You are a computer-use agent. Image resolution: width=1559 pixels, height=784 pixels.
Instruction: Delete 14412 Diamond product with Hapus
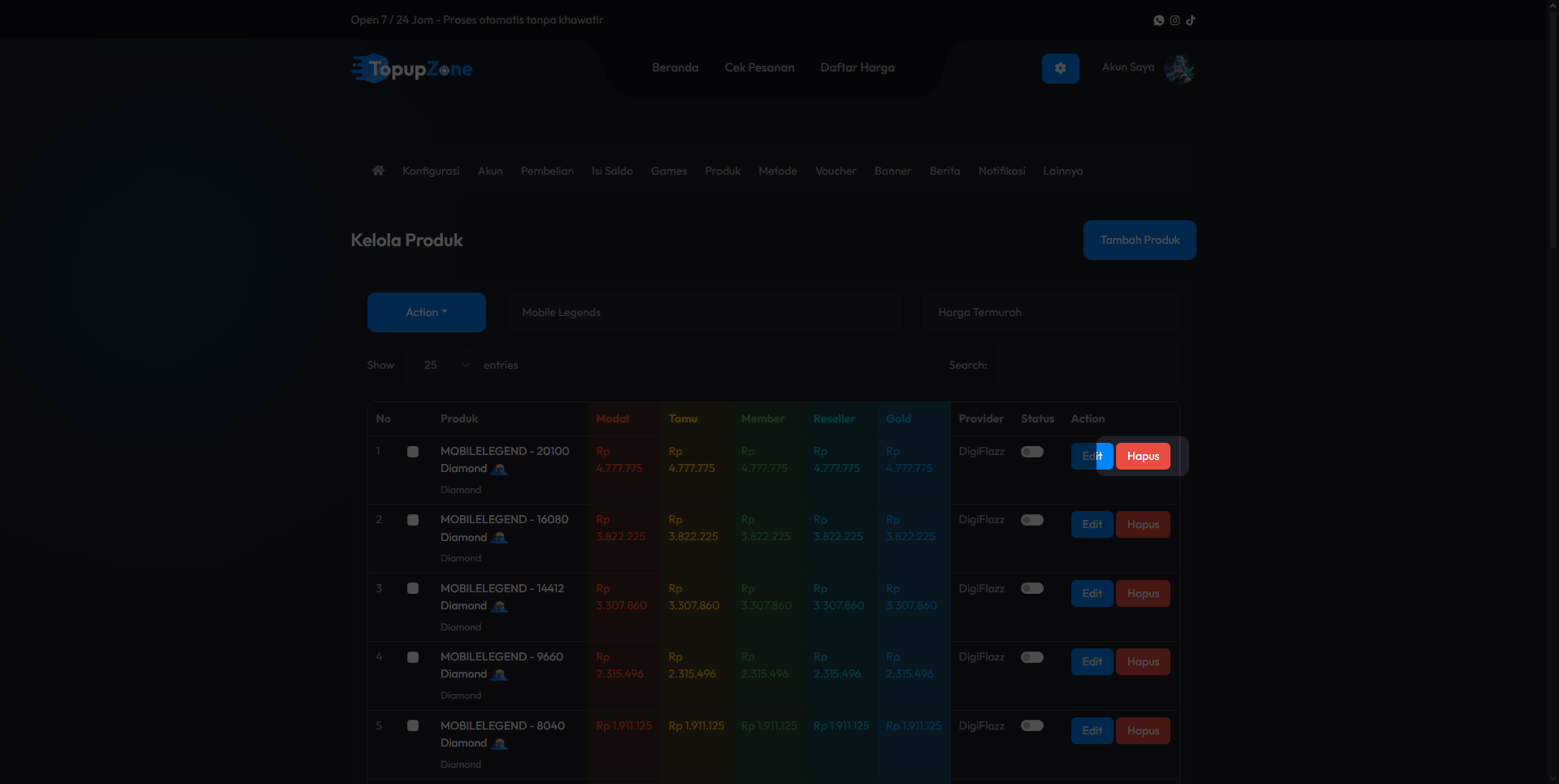pyautogui.click(x=1143, y=593)
